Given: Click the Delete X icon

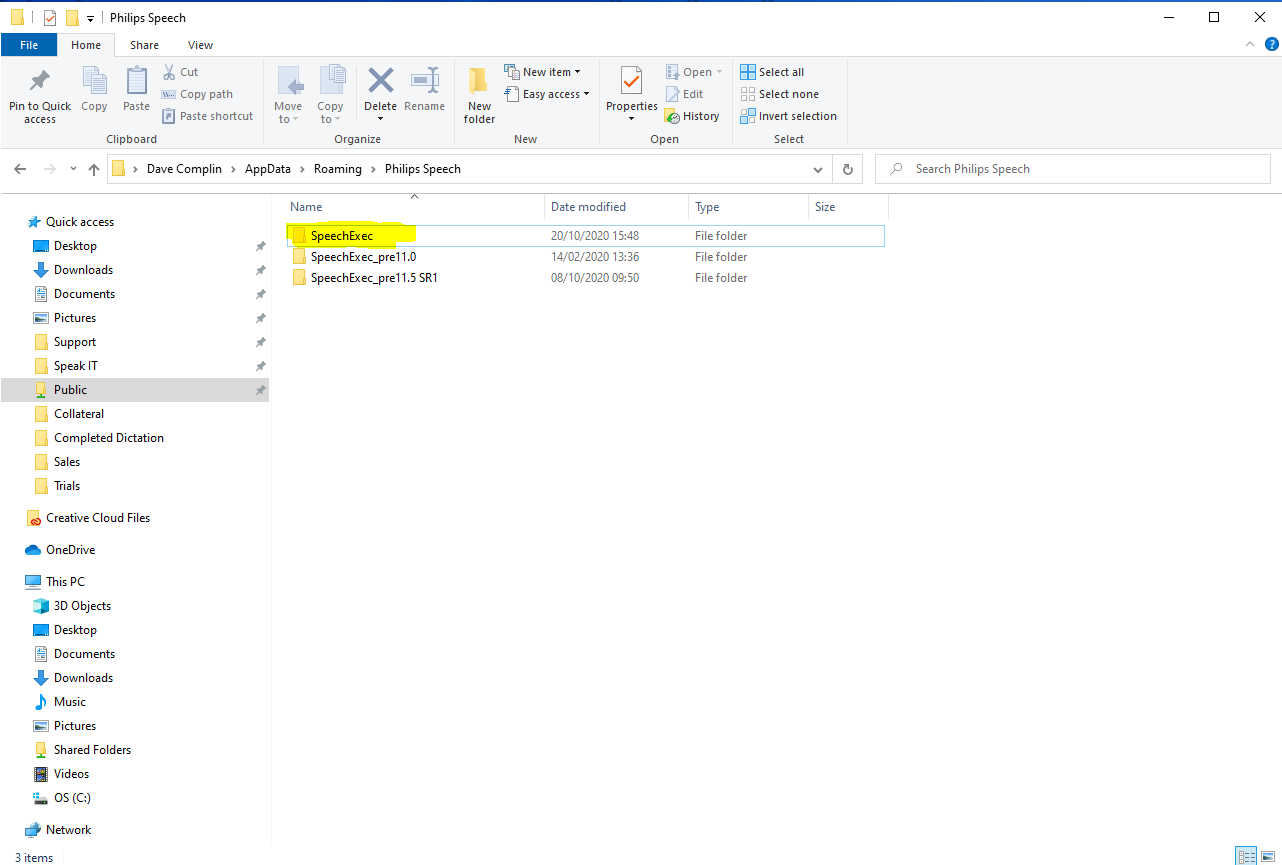Looking at the screenshot, I should 380,81.
